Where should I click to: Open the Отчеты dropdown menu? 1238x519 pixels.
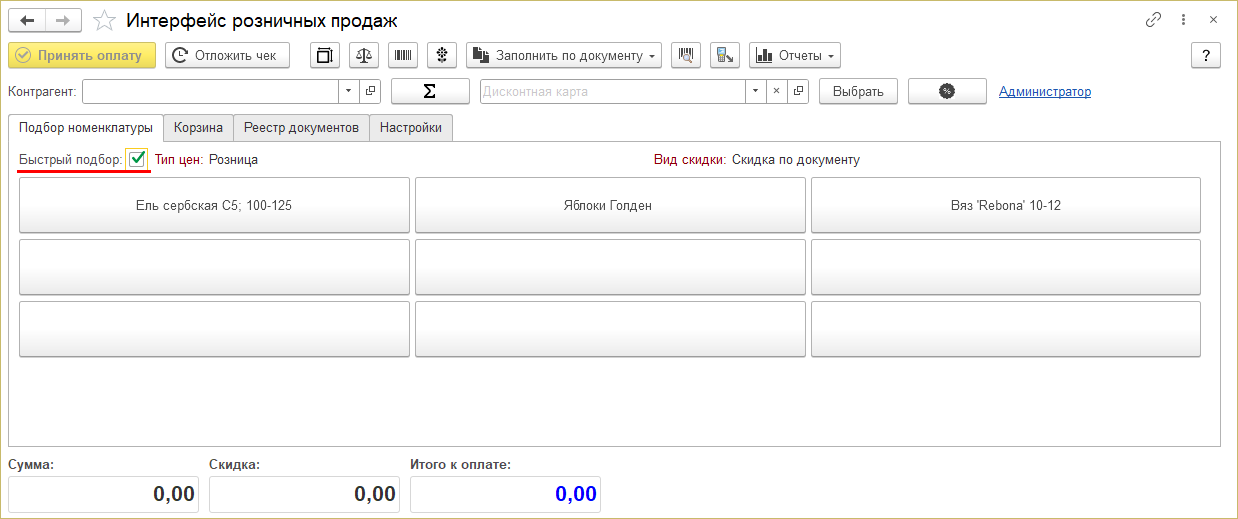[x=795, y=55]
